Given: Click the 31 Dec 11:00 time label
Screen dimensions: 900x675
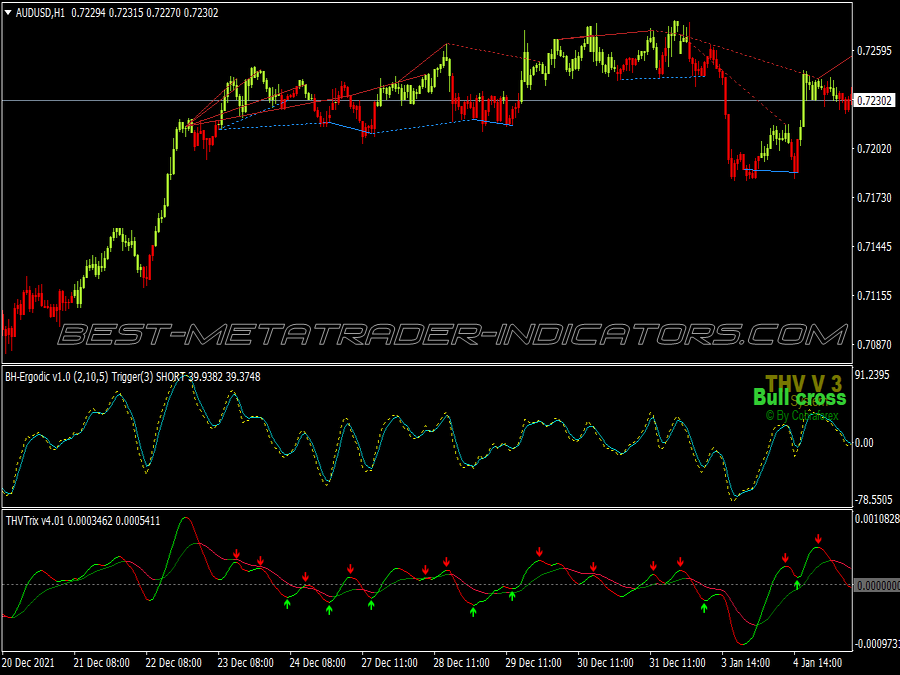Looking at the screenshot, I should [x=677, y=663].
